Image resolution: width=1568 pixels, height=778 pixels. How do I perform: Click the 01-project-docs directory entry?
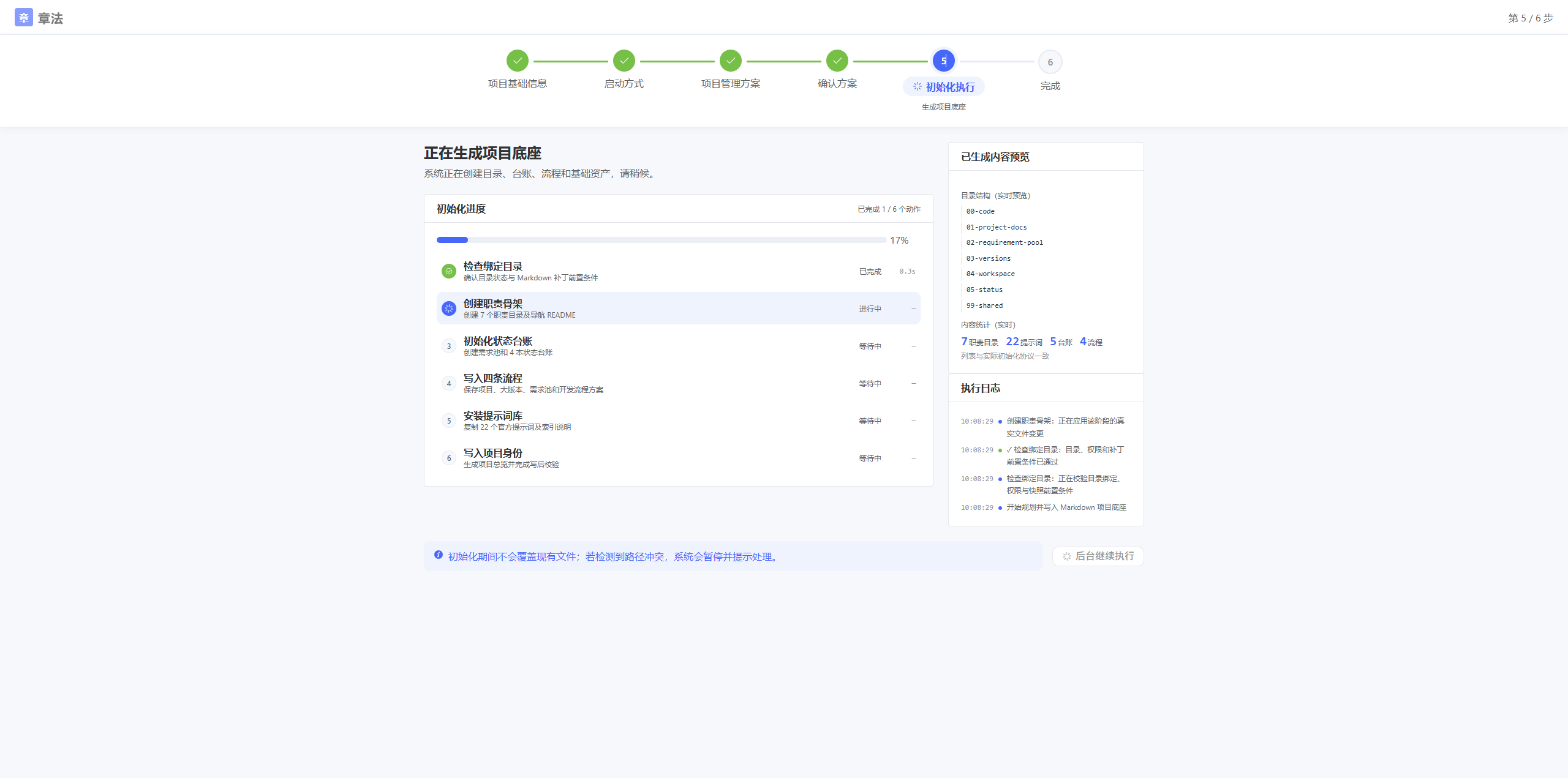[997, 227]
